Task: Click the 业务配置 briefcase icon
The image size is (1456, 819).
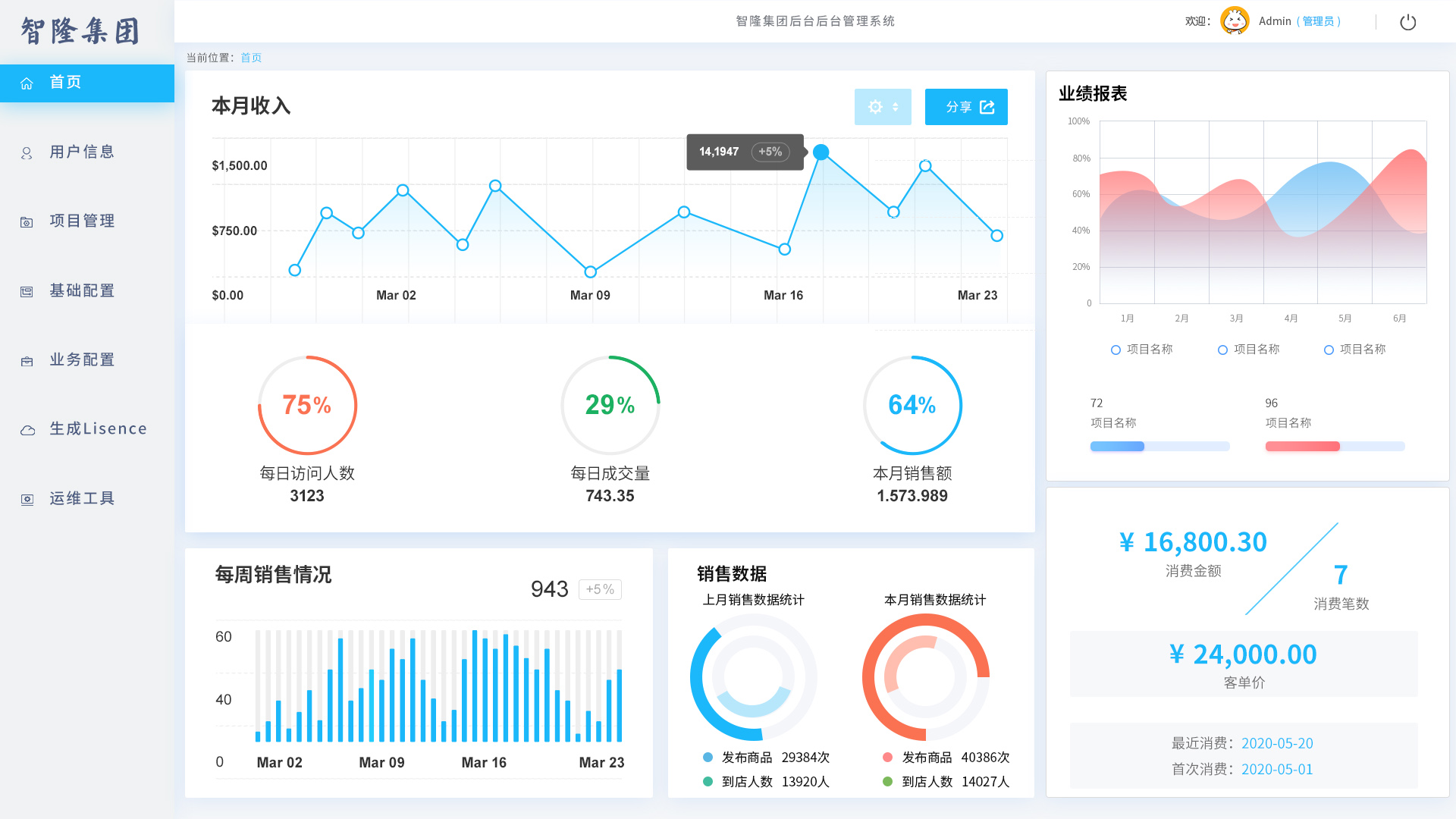Action: [x=27, y=361]
